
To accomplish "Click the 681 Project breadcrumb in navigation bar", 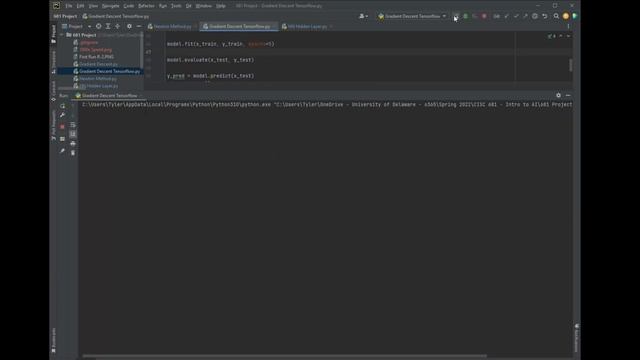I will point(65,16).
